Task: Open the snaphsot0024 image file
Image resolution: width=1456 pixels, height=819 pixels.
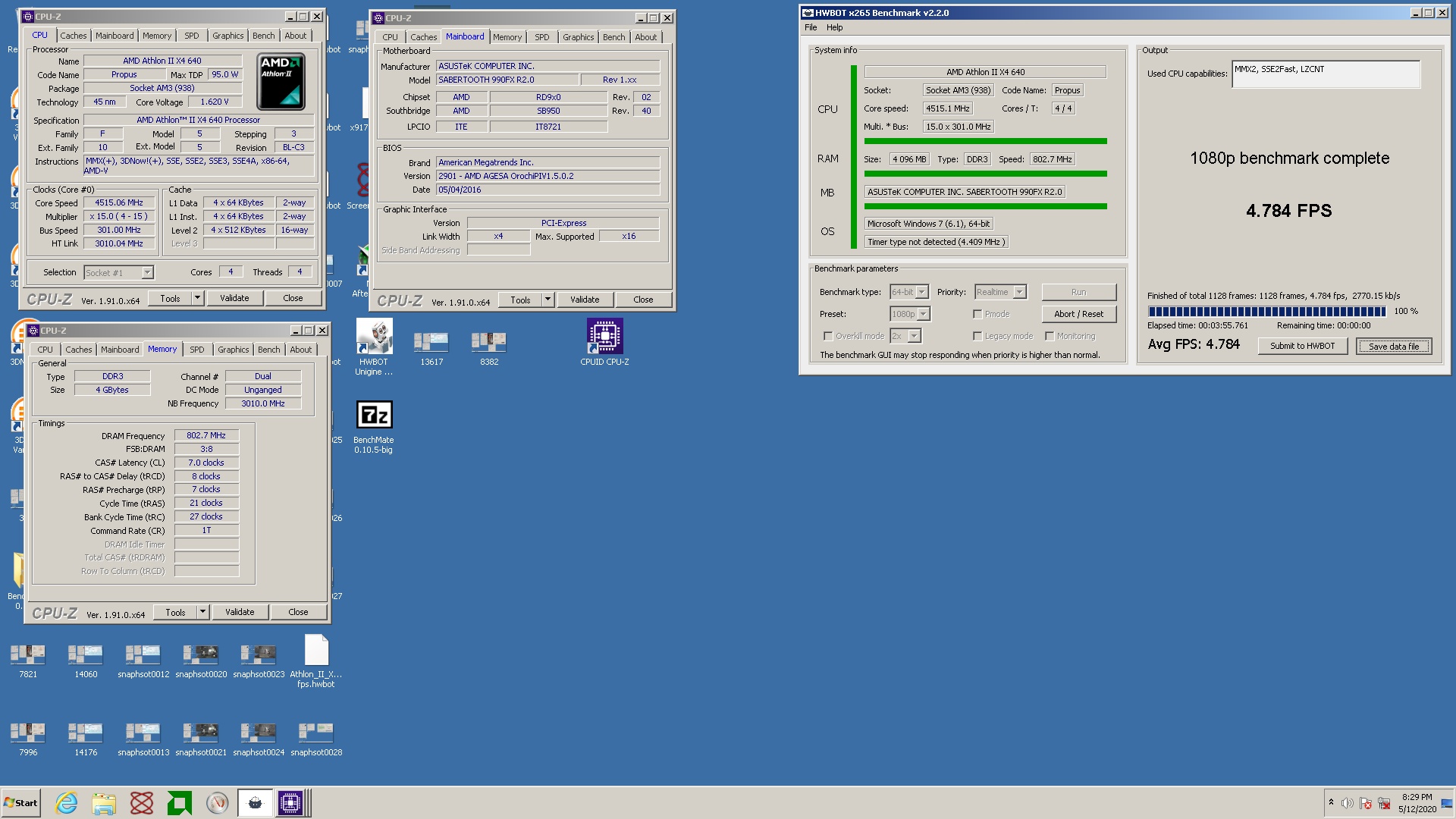Action: (x=259, y=739)
